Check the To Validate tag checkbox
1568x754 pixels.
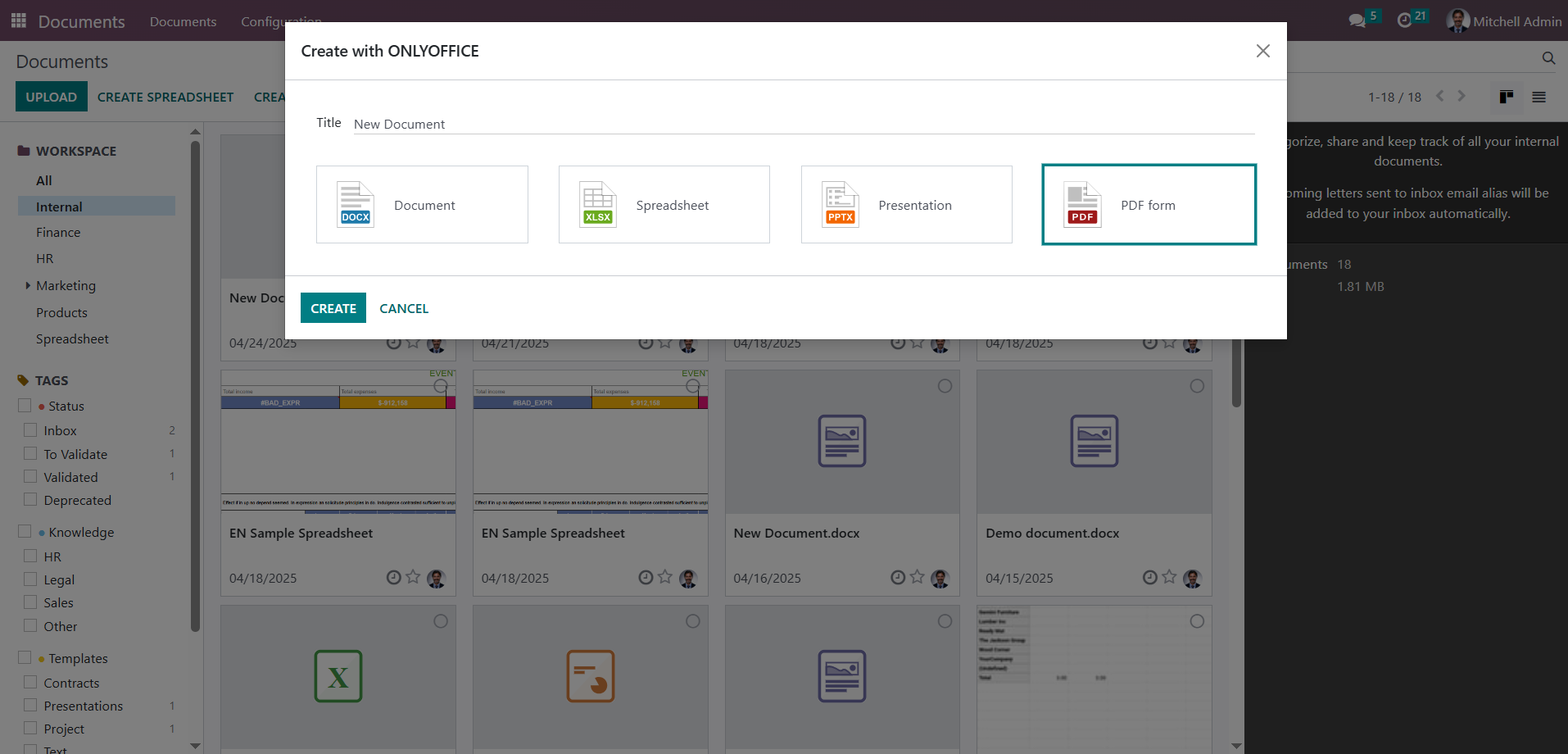point(30,453)
